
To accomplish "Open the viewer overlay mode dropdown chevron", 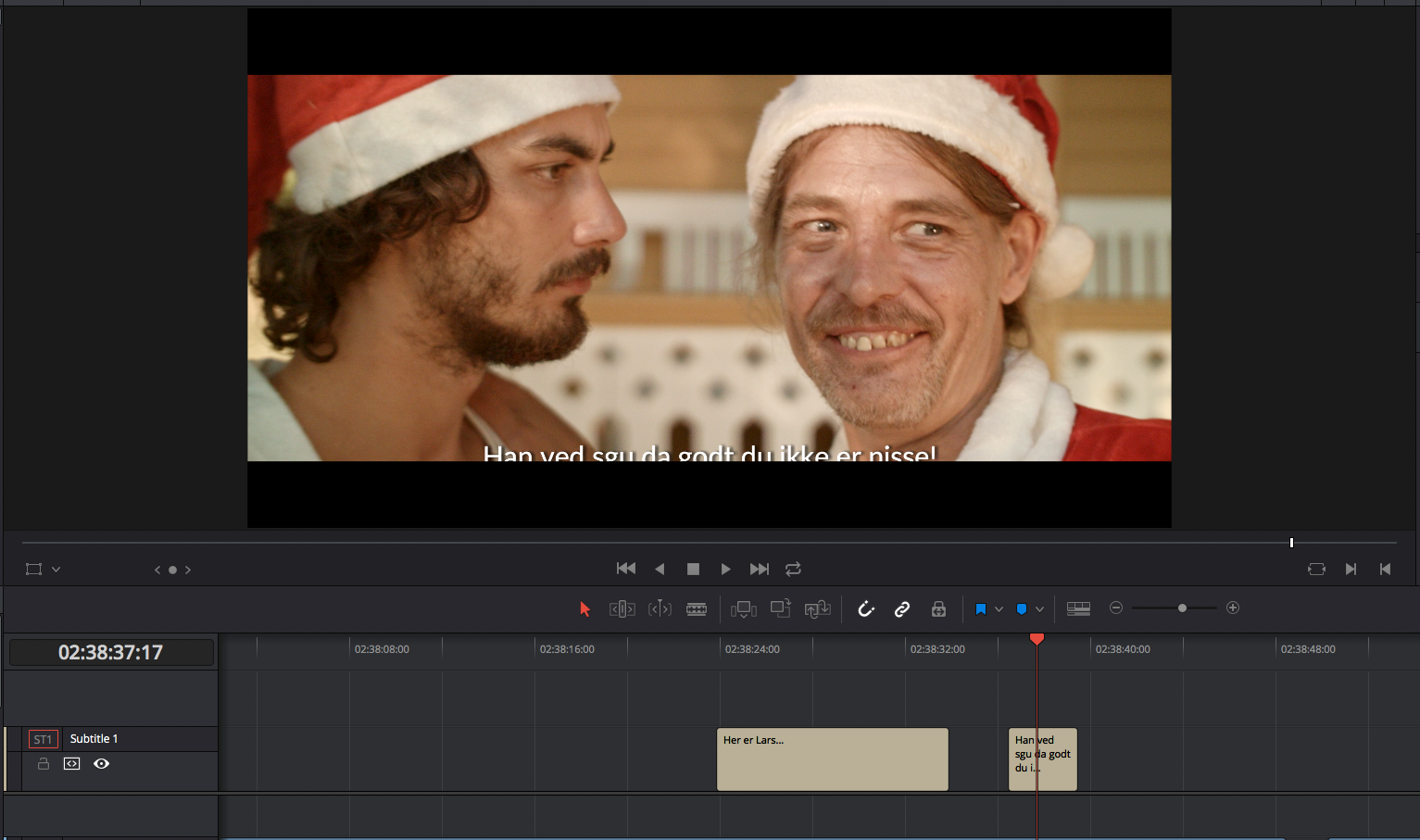I will point(56,569).
